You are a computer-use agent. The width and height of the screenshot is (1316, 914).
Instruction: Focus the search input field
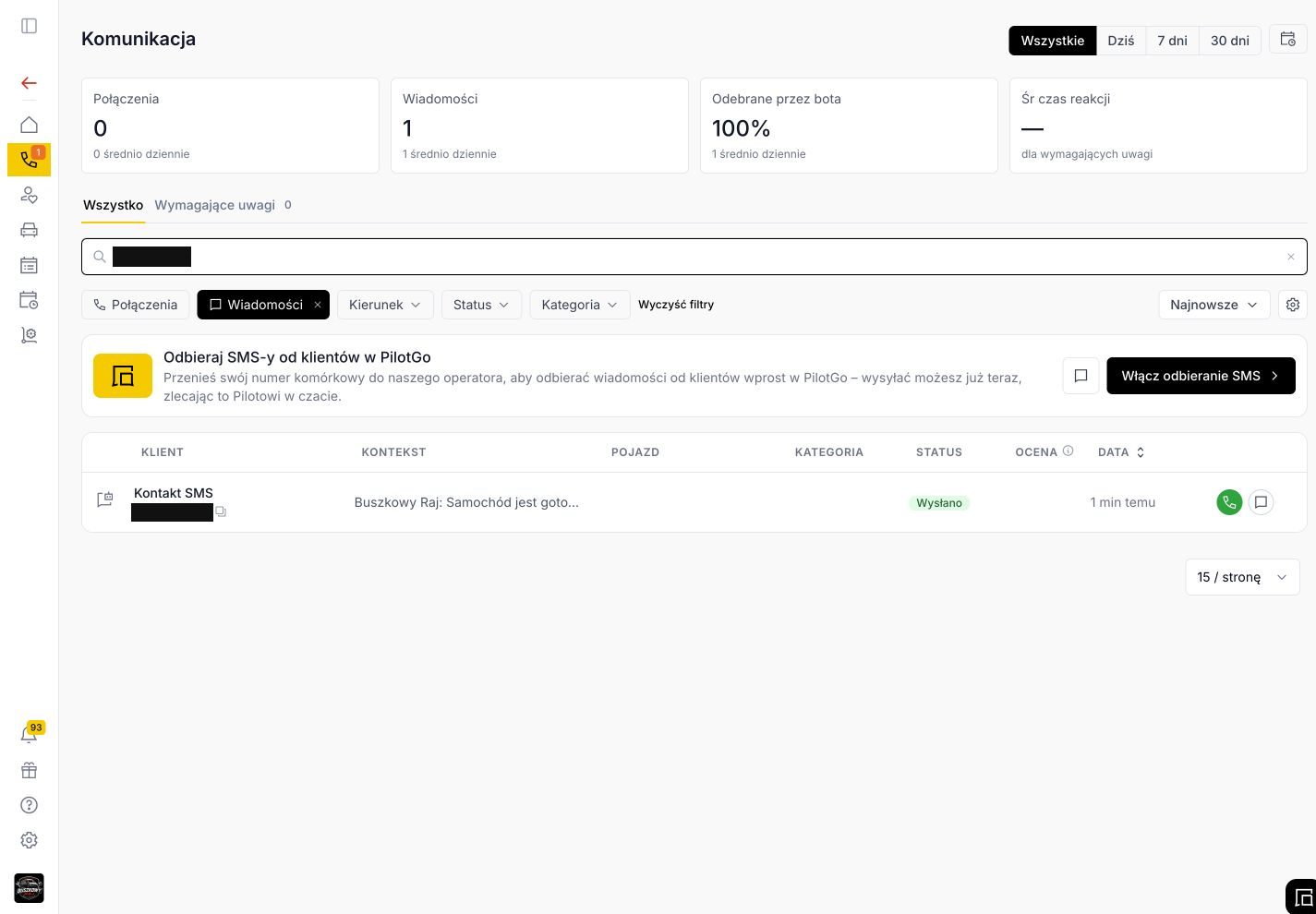693,257
